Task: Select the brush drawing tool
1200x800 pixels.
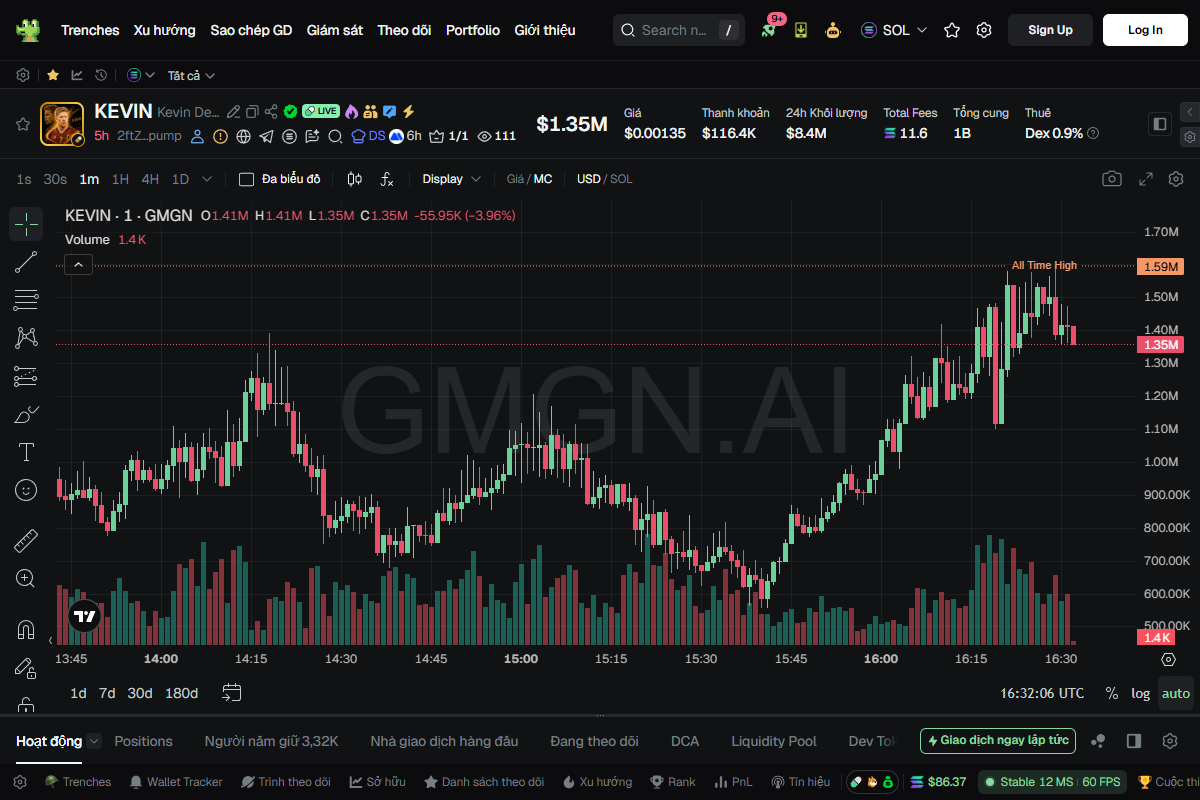Action: [26, 414]
